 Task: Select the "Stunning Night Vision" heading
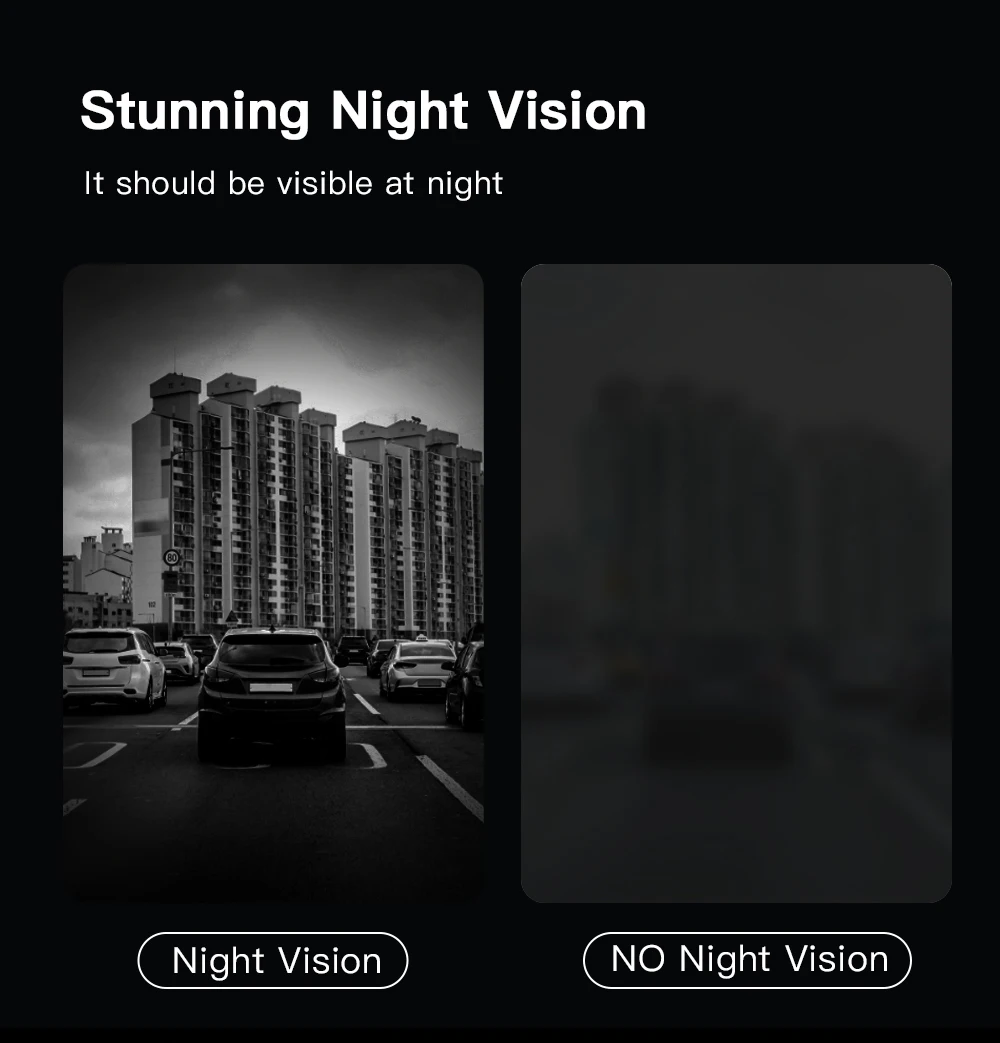pyautogui.click(x=363, y=112)
